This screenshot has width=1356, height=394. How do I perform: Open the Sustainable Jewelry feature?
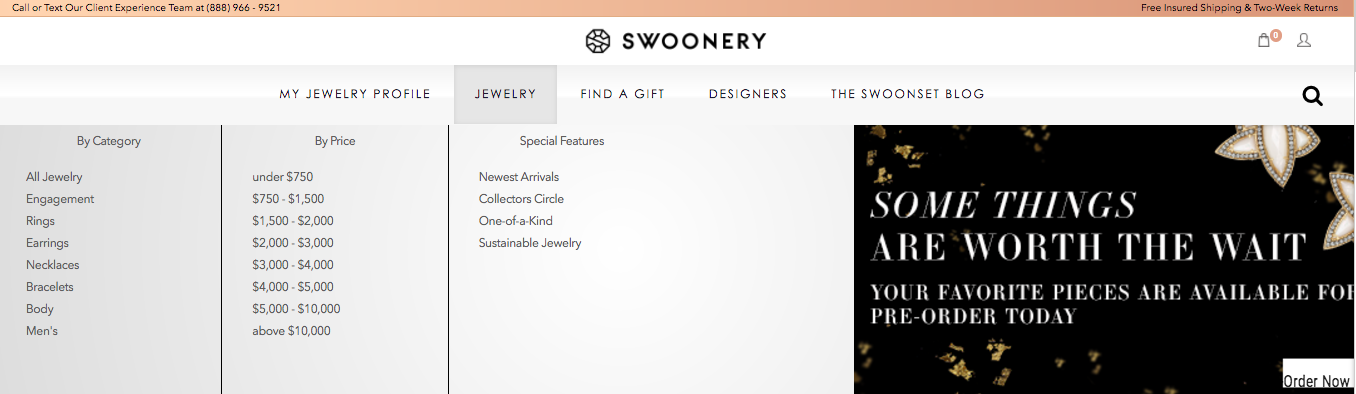(530, 243)
